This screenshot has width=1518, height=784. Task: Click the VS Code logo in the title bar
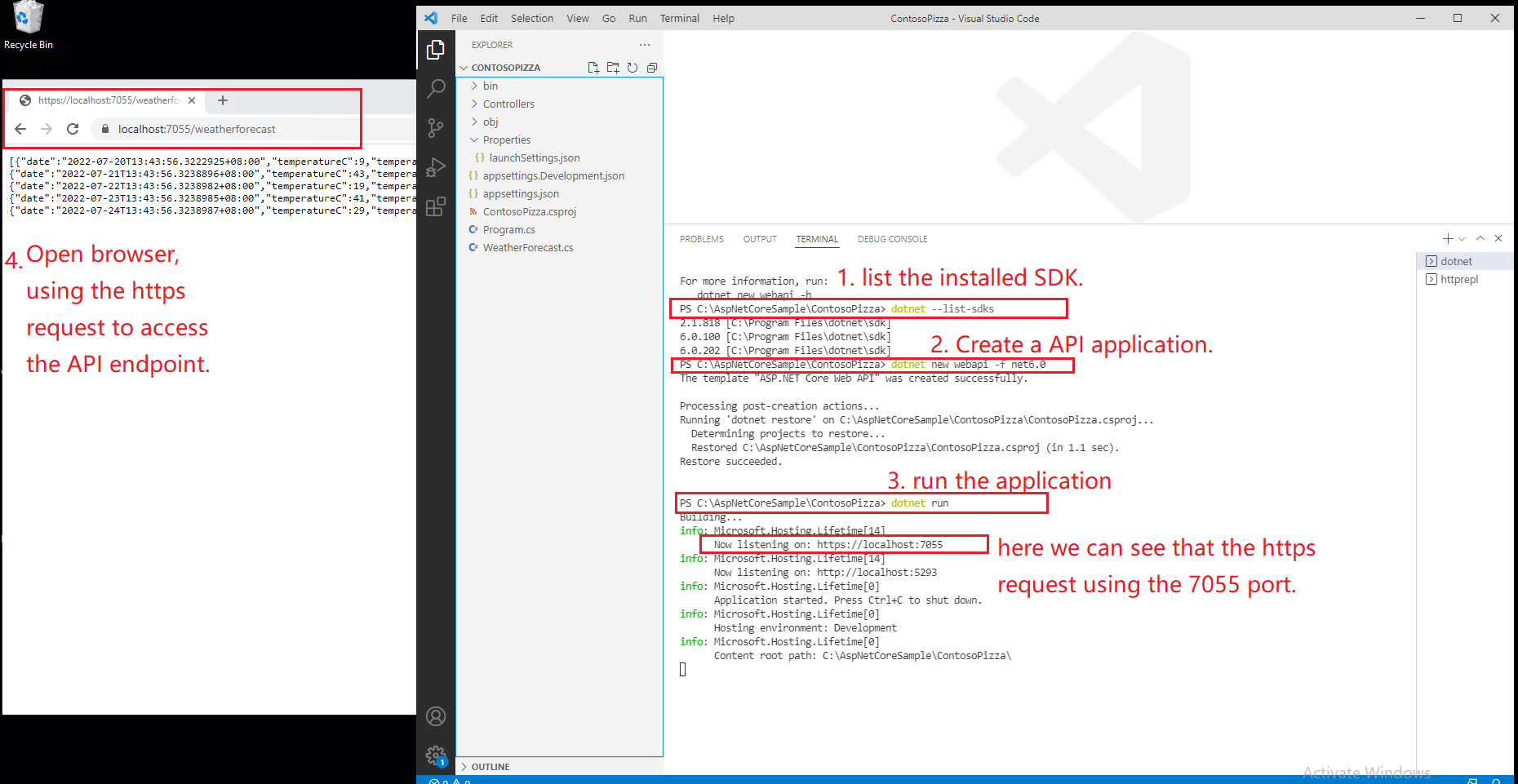click(431, 18)
